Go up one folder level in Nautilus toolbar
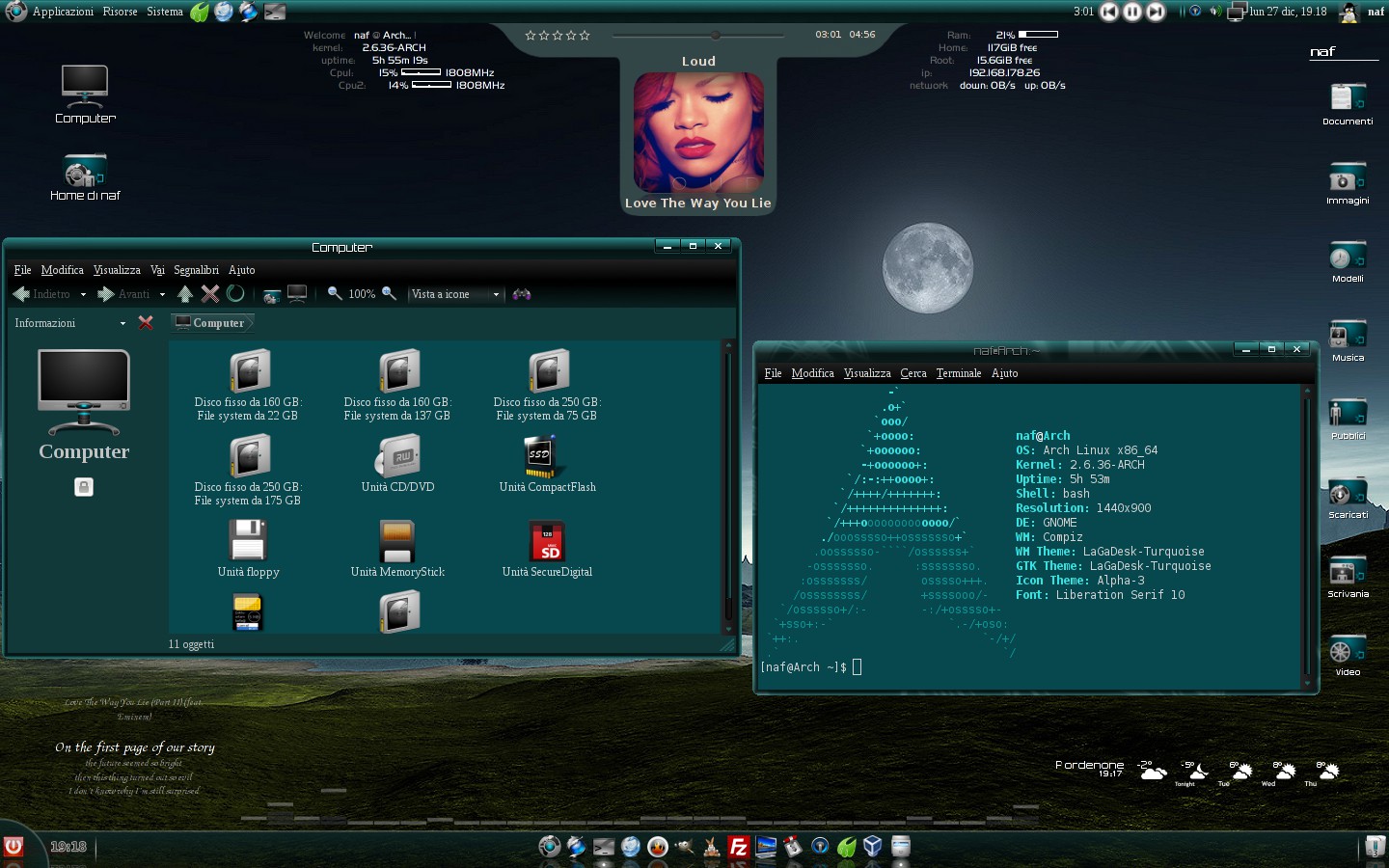Screen dimensions: 1389x868 coord(185,294)
